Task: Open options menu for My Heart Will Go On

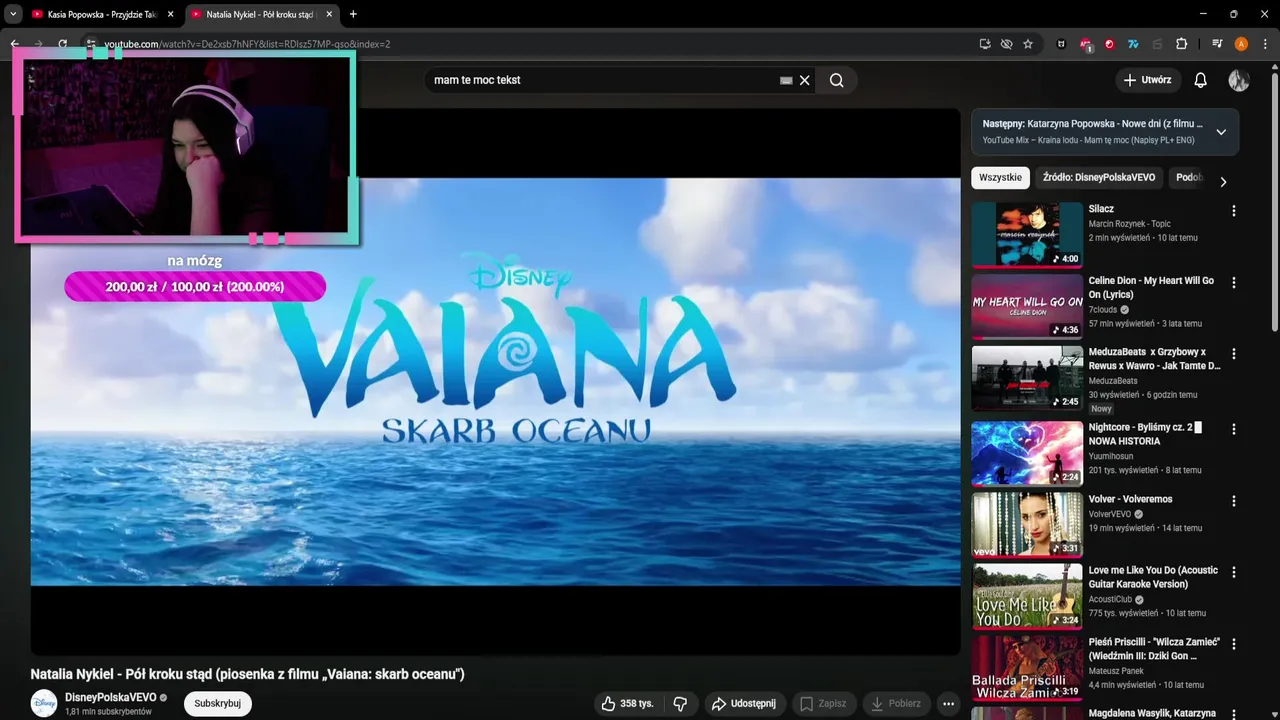Action: [1234, 283]
